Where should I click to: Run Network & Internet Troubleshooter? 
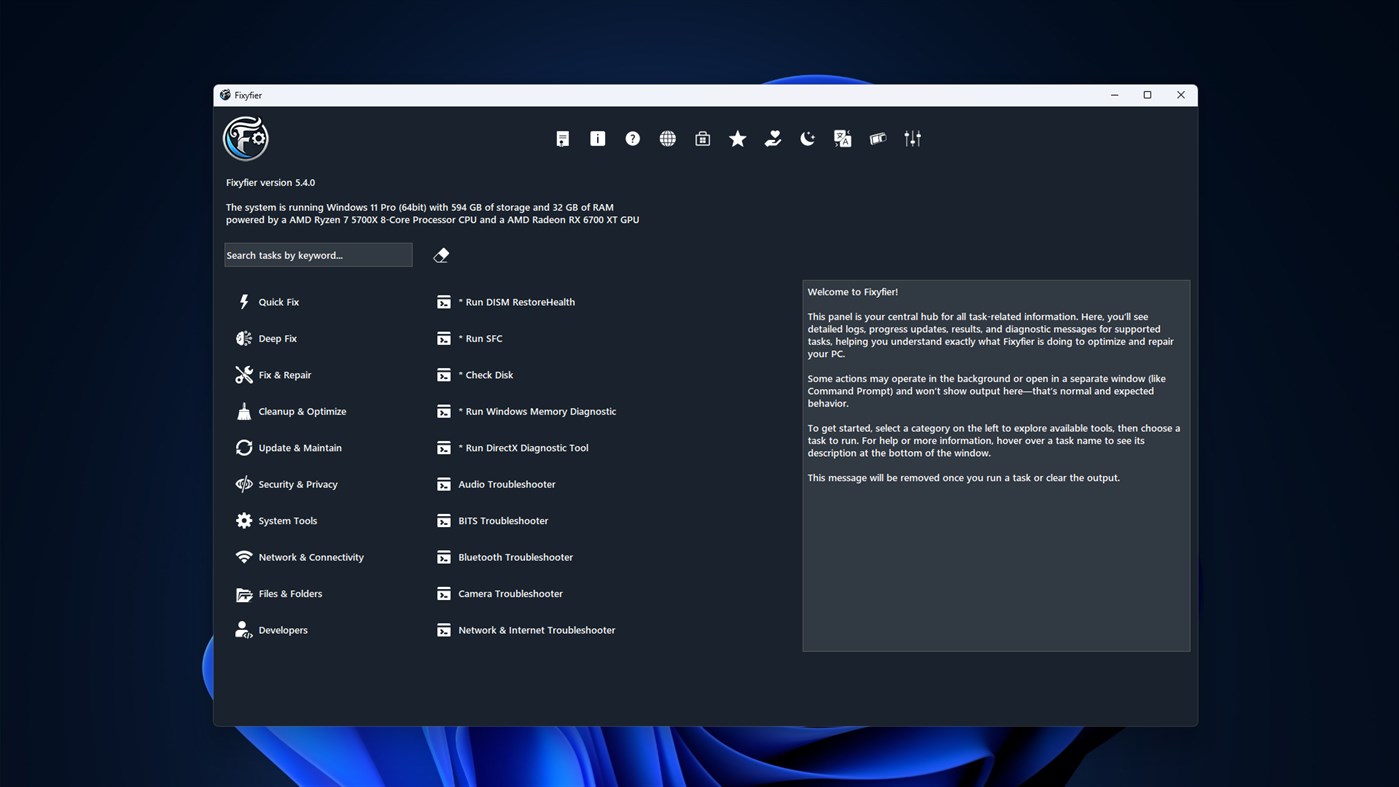pyautogui.click(x=526, y=631)
